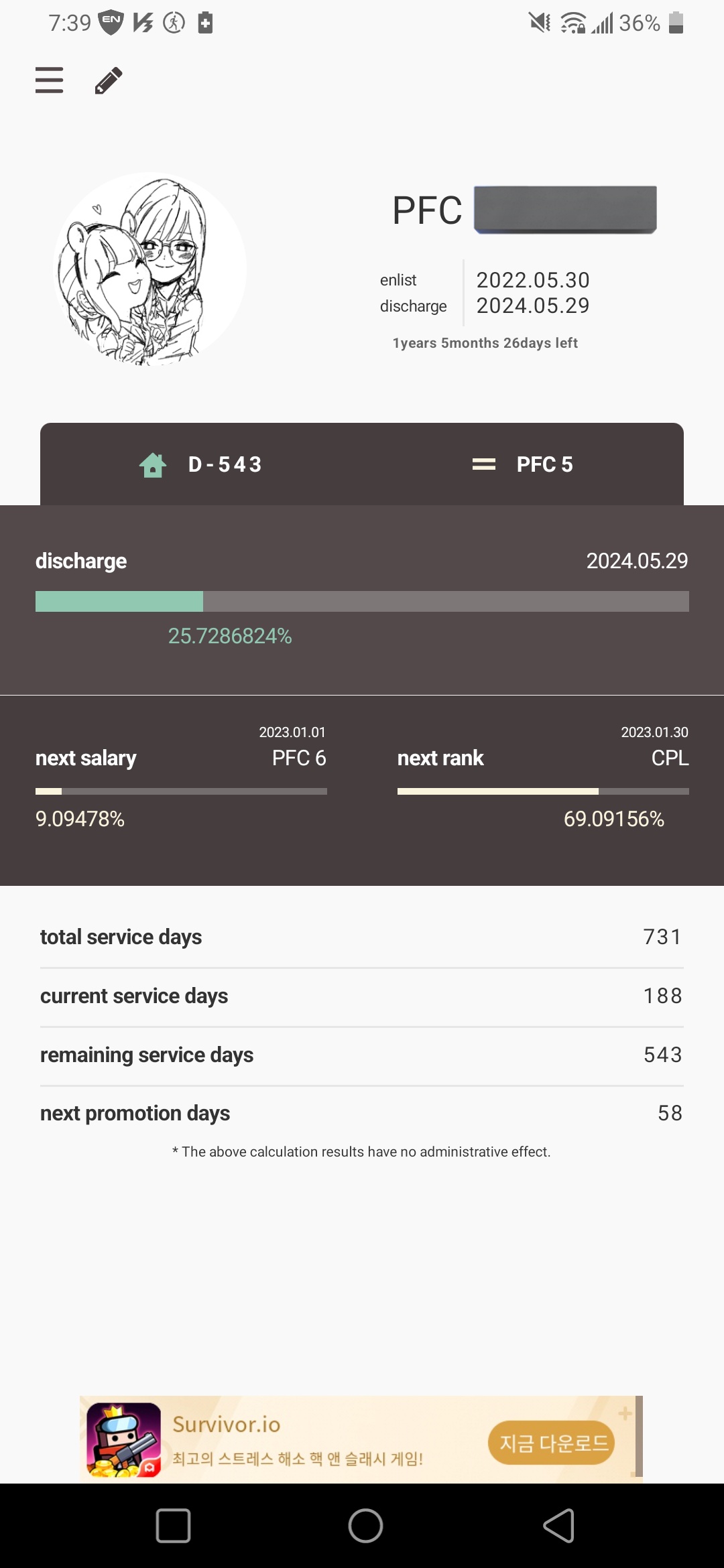Tap the green discharge progress bar
This screenshot has height=1568, width=724.
pyautogui.click(x=362, y=602)
